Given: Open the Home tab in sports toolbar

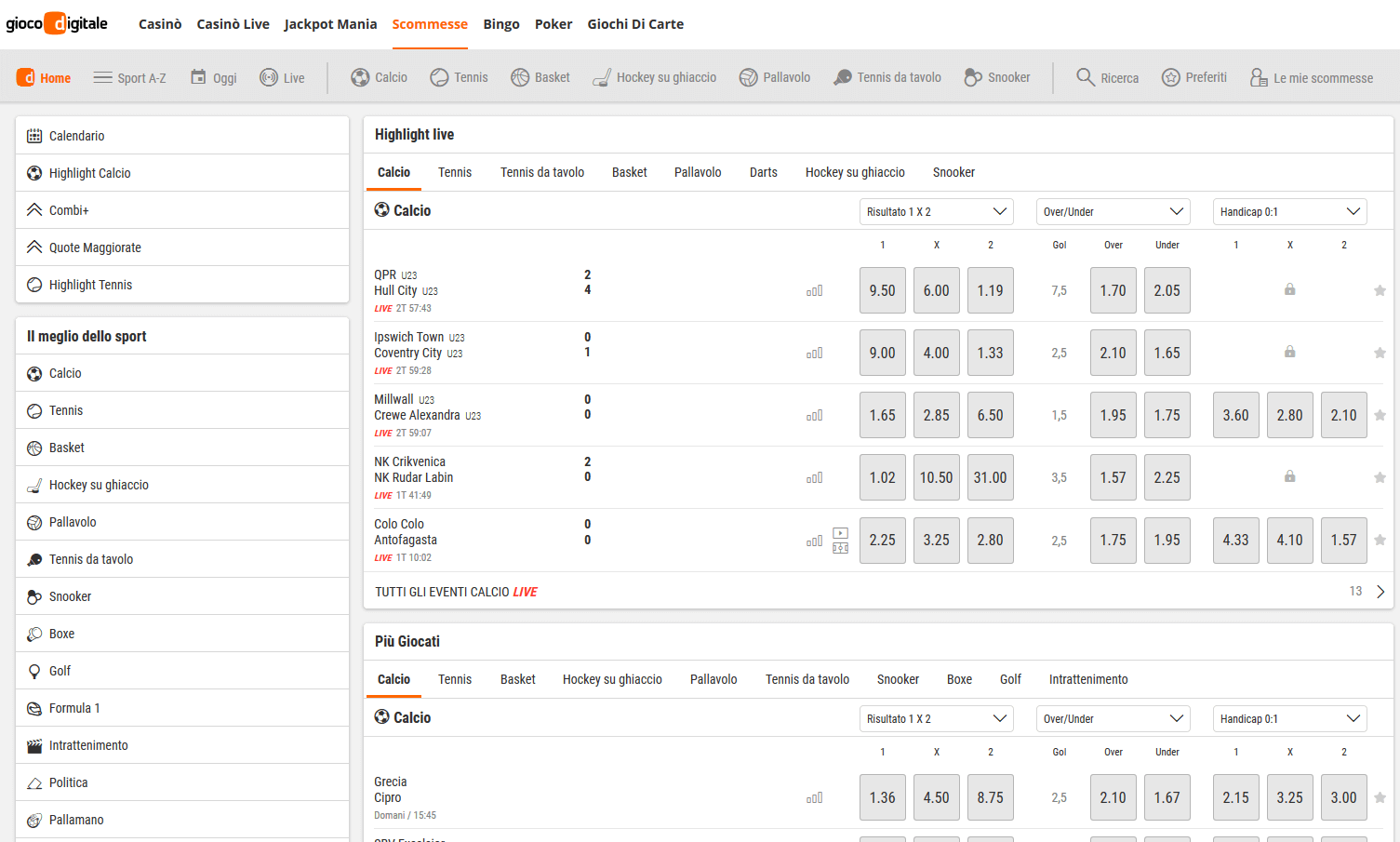Looking at the screenshot, I should pyautogui.click(x=44, y=78).
